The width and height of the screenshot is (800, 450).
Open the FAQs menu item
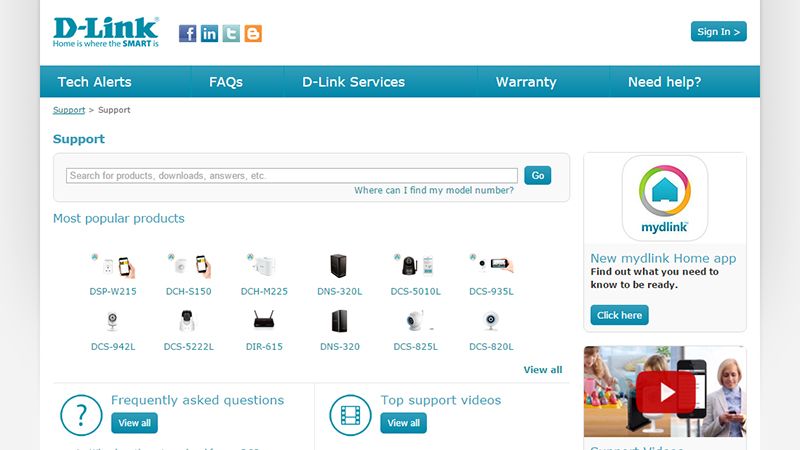pyautogui.click(x=226, y=82)
